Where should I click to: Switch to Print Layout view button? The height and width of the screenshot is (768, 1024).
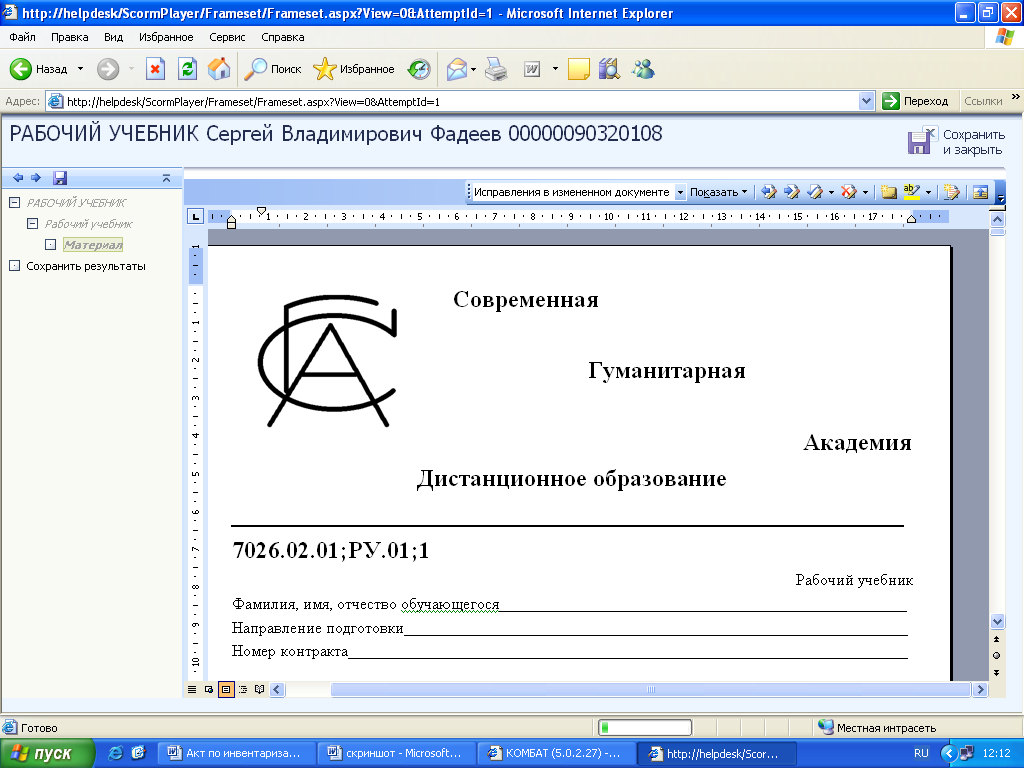pyautogui.click(x=226, y=689)
